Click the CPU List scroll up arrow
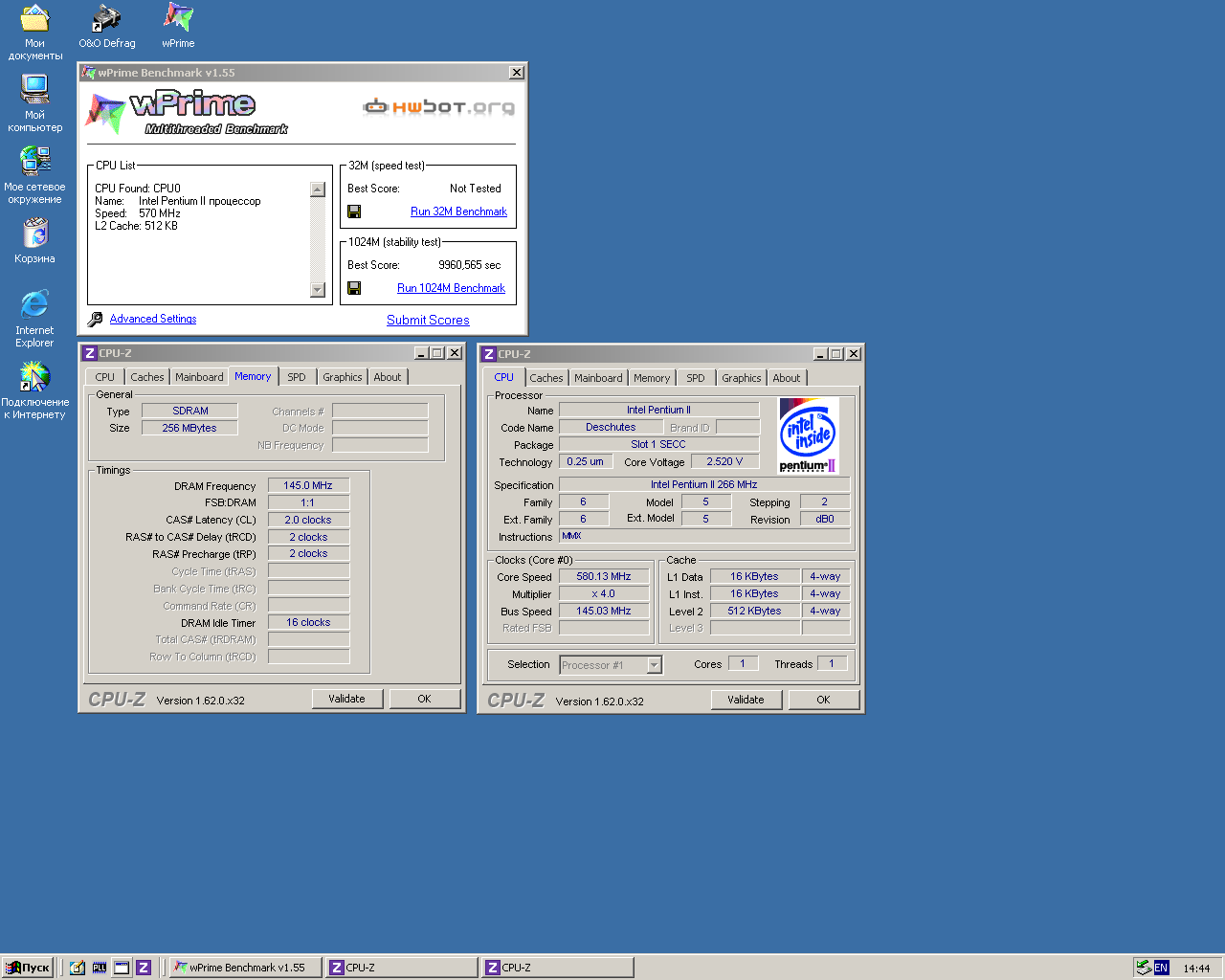Image resolution: width=1225 pixels, height=980 pixels. click(x=318, y=189)
